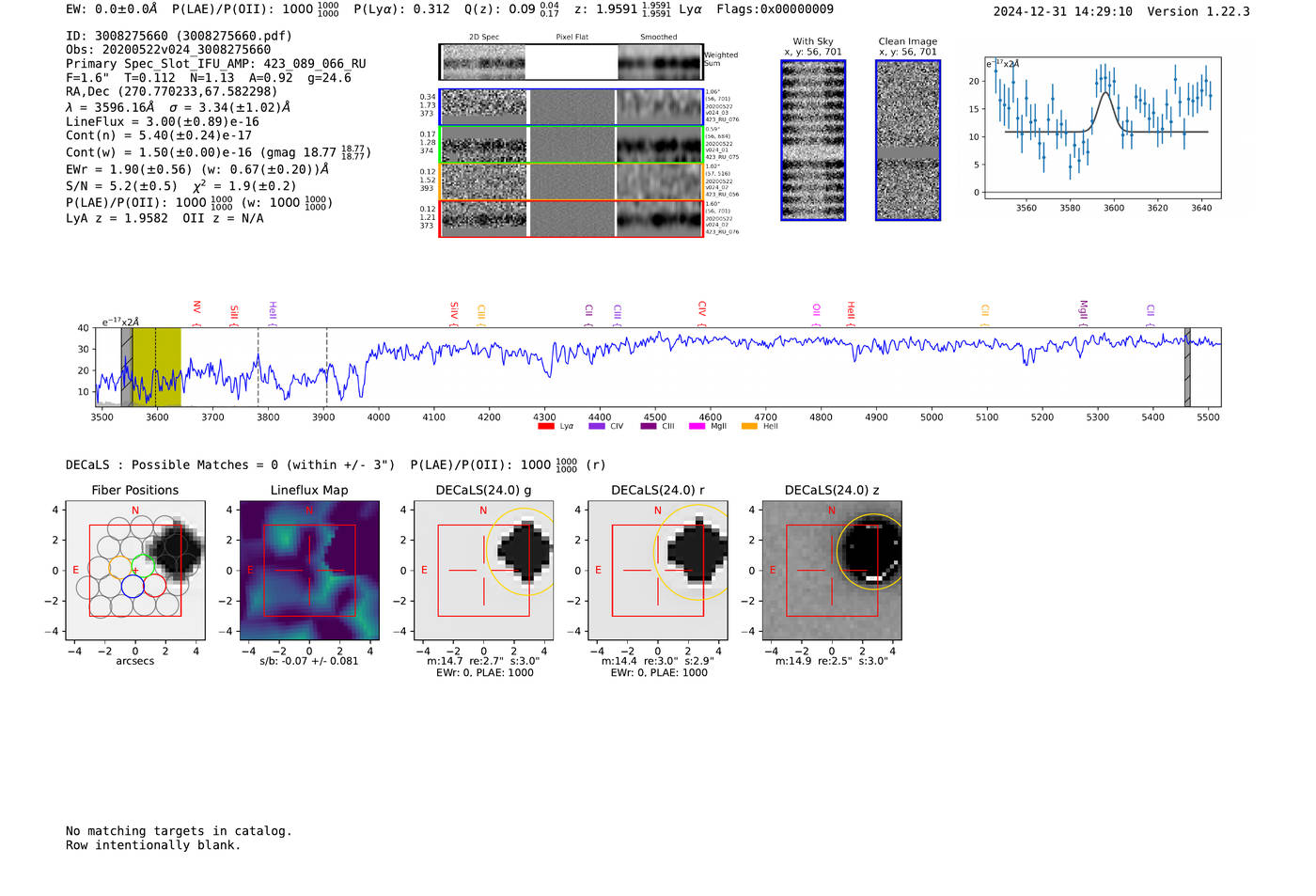The image size is (1316, 896).
Task: Click the SiIV line marker above spectrum
Action: point(454,312)
